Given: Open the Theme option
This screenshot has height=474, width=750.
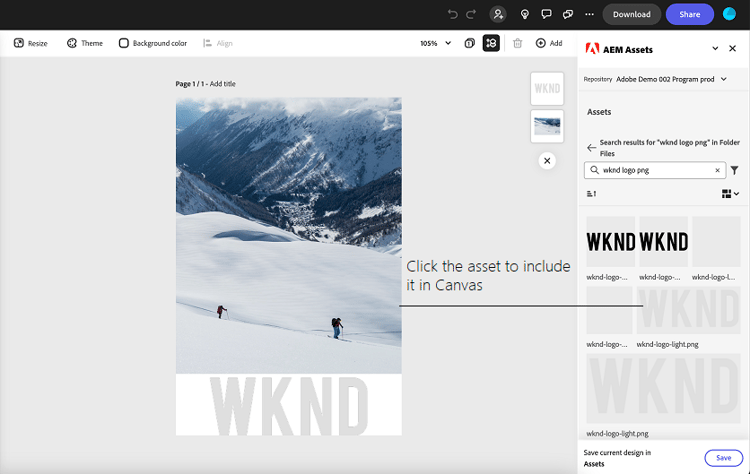Looking at the screenshot, I should click(85, 43).
